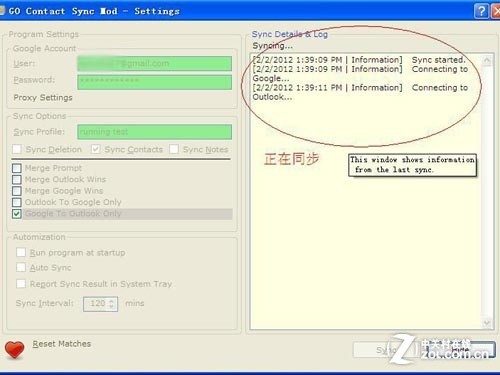Click inside the Password field
The image size is (500, 375).
[155, 82]
